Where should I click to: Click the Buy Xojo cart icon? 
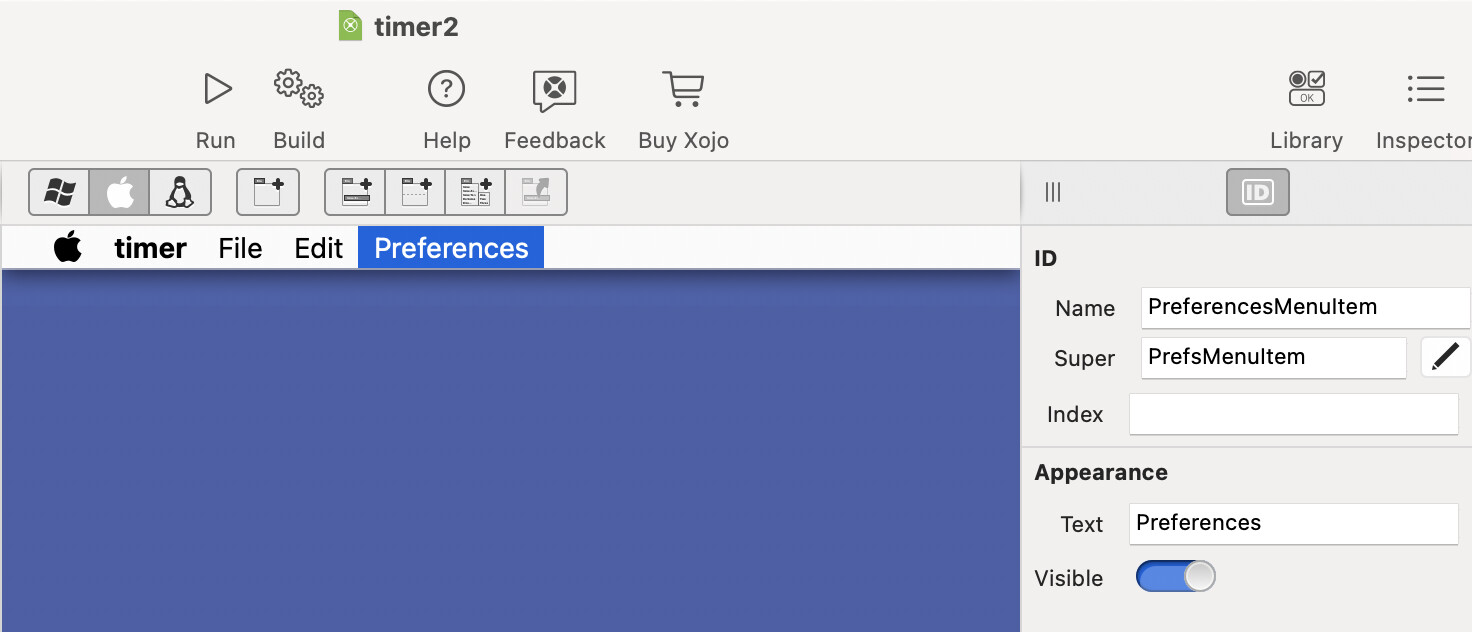point(683,89)
